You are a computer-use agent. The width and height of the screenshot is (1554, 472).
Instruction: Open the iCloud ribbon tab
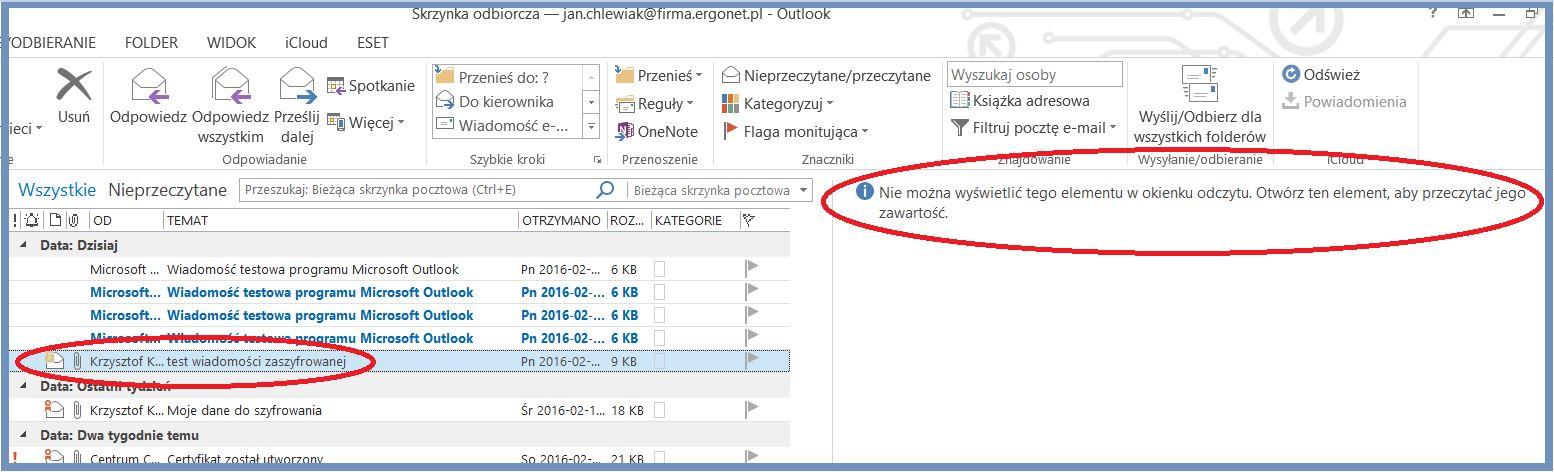tap(306, 43)
